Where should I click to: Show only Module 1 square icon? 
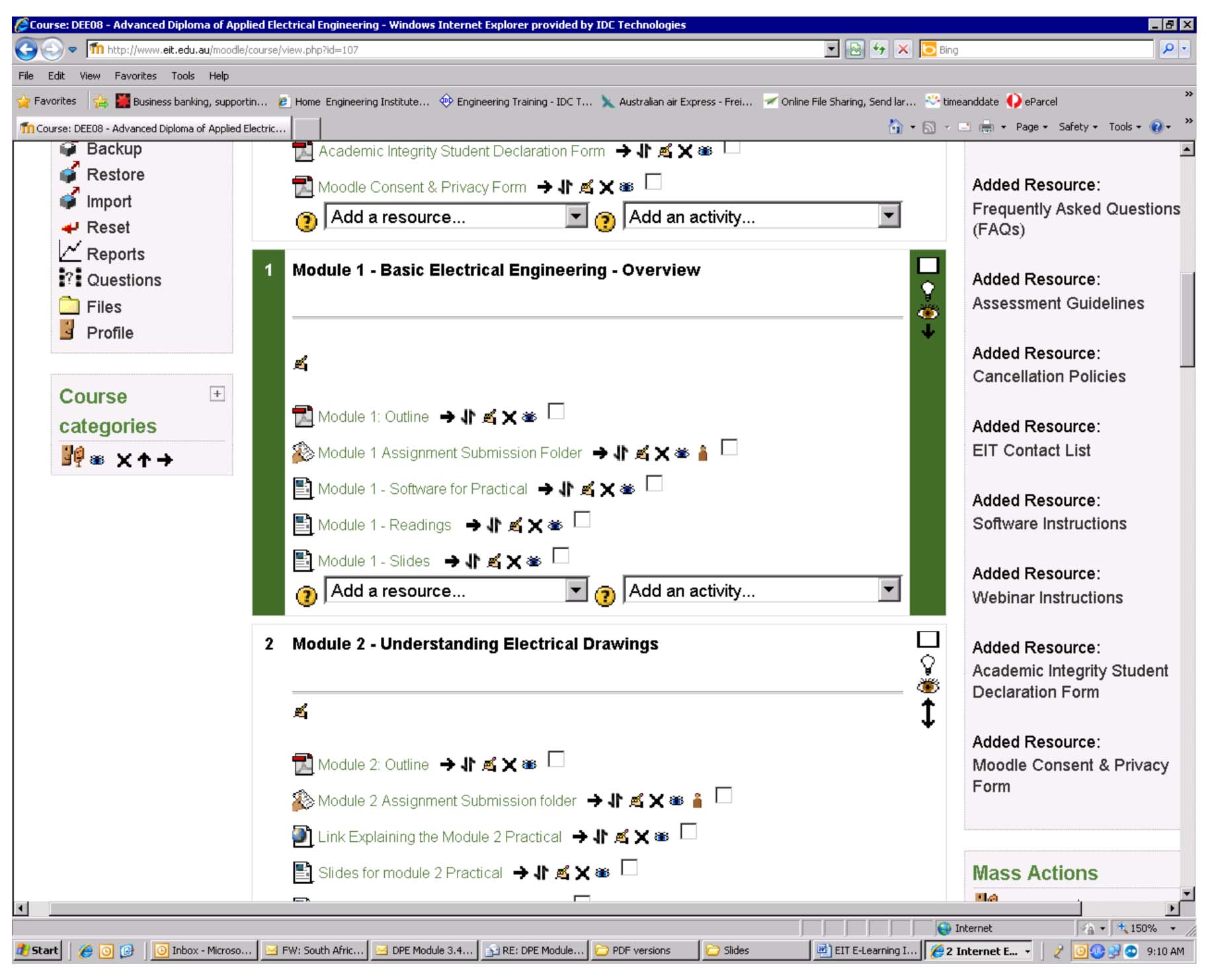coord(928,266)
